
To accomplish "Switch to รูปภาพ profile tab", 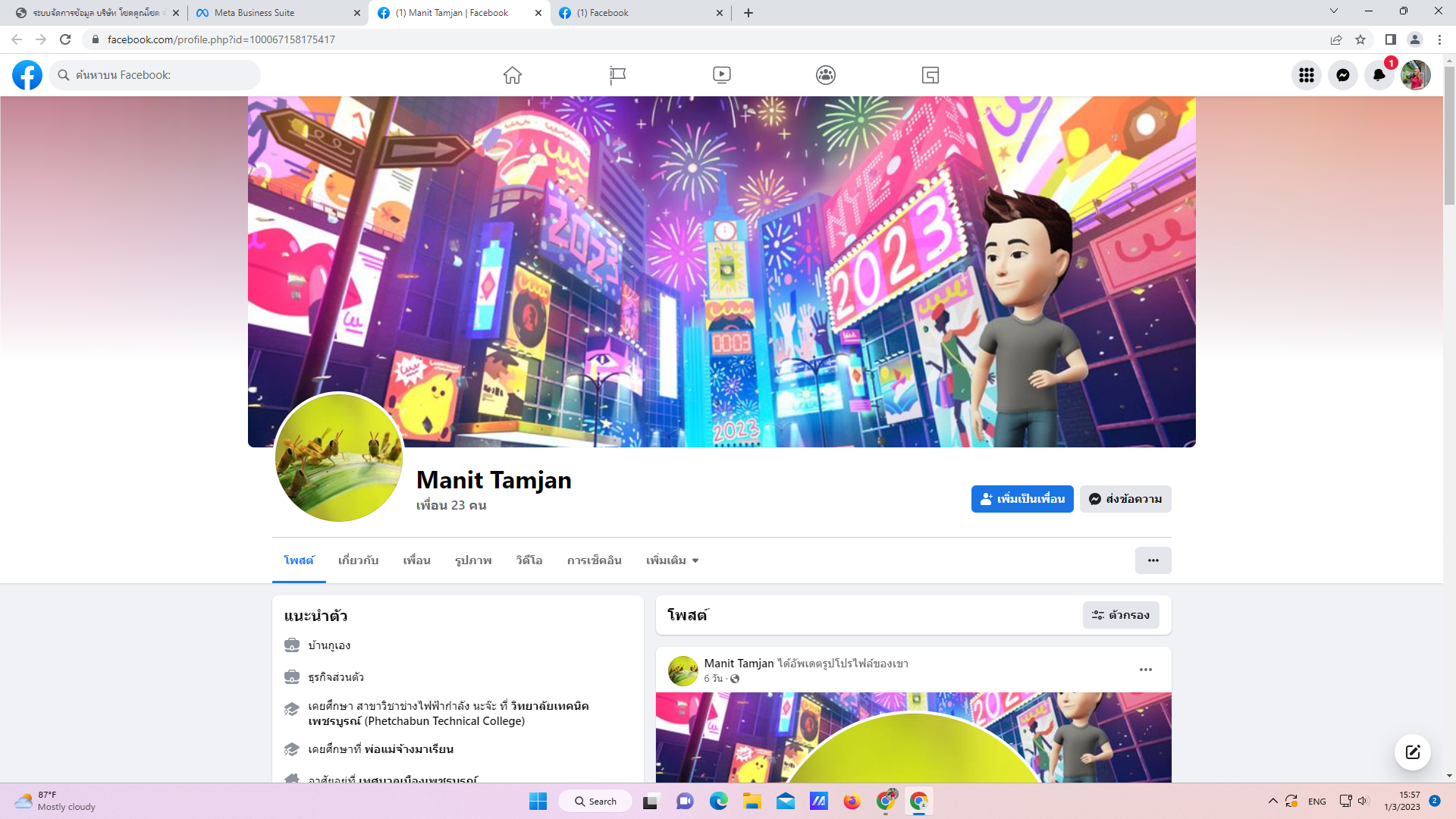I will (473, 560).
